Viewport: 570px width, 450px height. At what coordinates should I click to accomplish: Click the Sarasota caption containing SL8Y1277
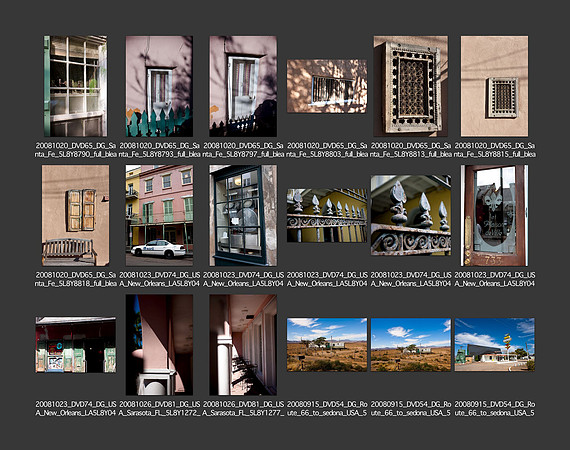click(243, 409)
